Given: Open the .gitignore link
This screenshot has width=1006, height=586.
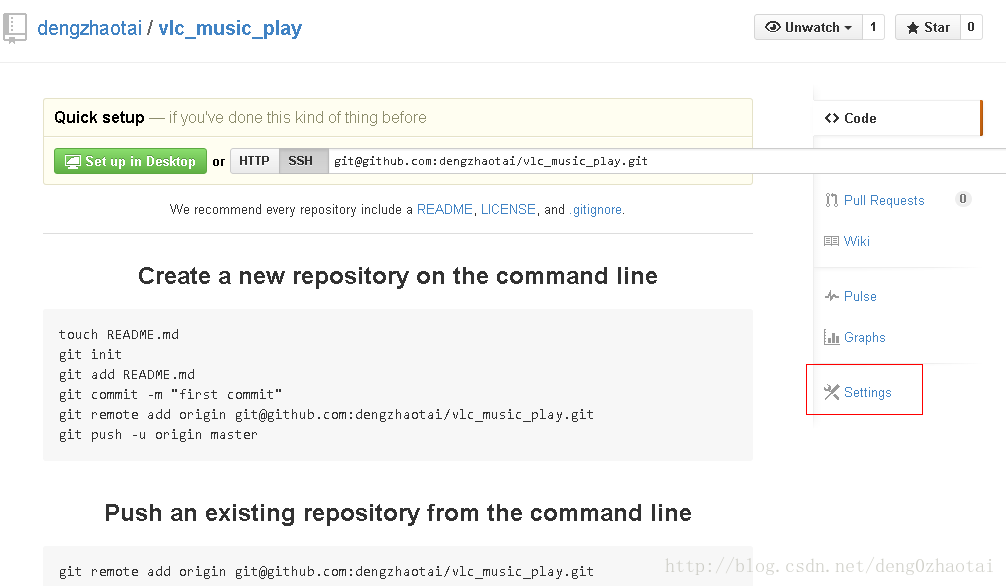Looking at the screenshot, I should pyautogui.click(x=596, y=210).
